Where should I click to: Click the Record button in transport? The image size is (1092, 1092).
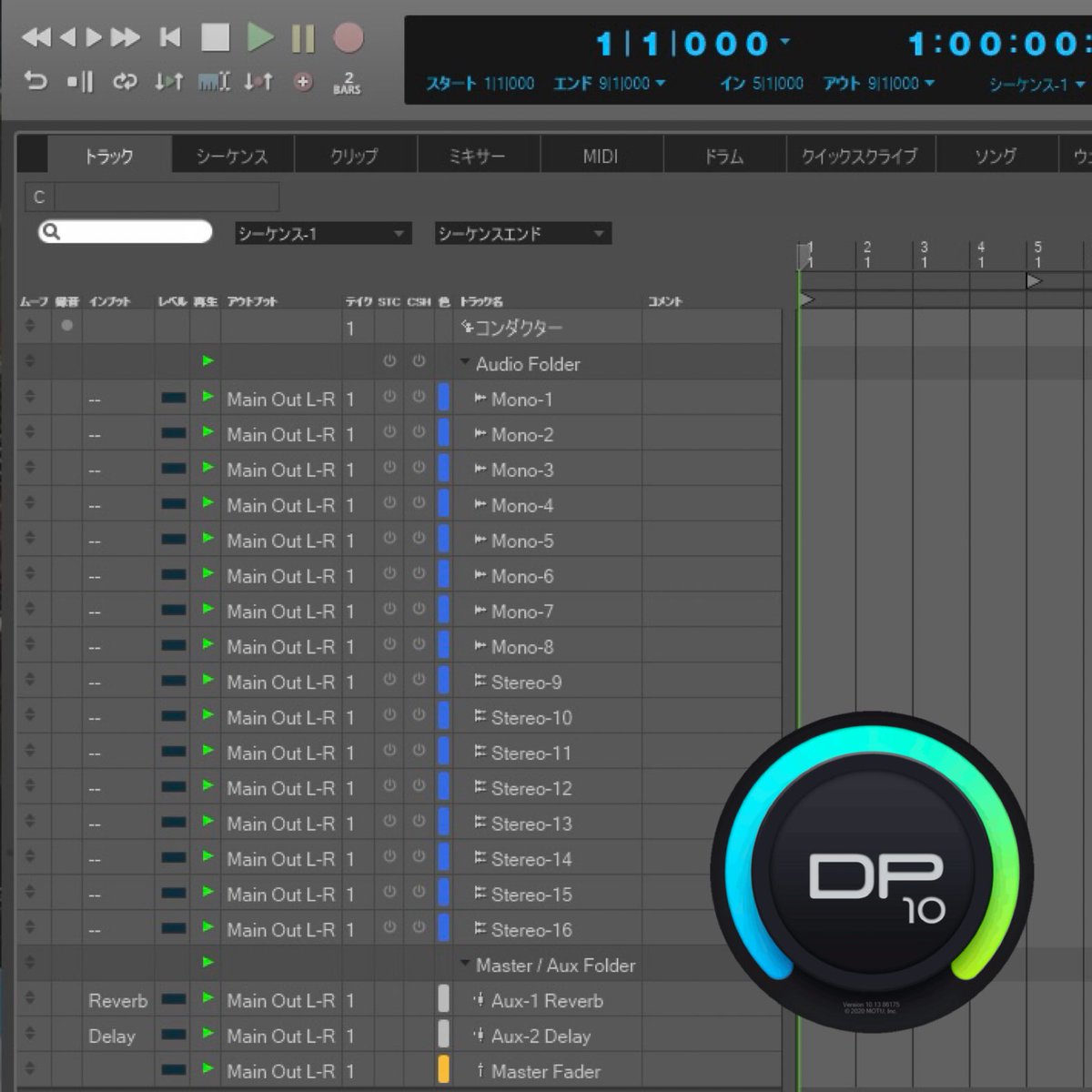point(348,37)
